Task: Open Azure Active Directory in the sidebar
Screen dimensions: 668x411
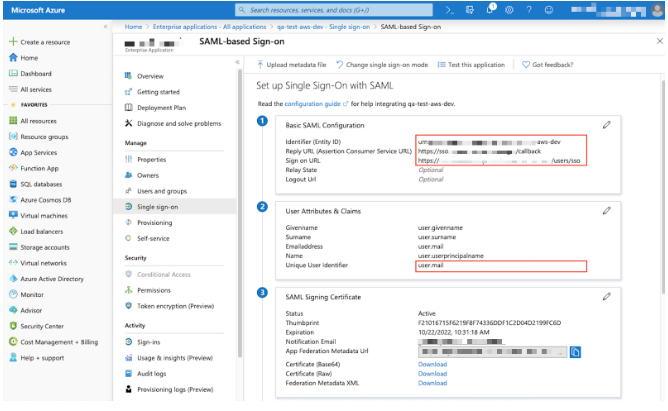Action: [52, 277]
